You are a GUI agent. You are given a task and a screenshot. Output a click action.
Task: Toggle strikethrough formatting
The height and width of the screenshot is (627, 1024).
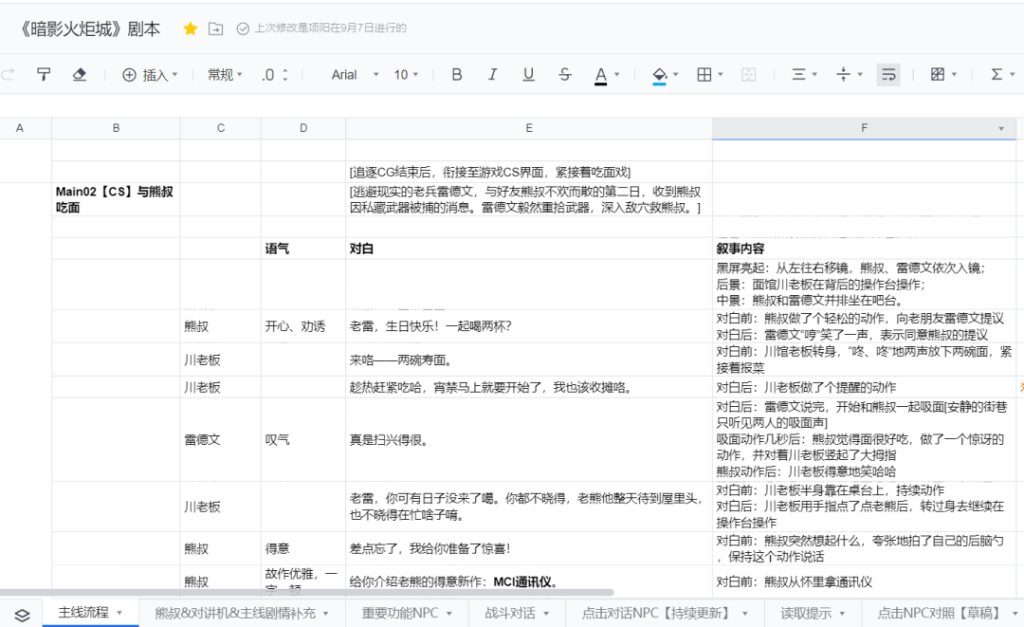point(565,74)
